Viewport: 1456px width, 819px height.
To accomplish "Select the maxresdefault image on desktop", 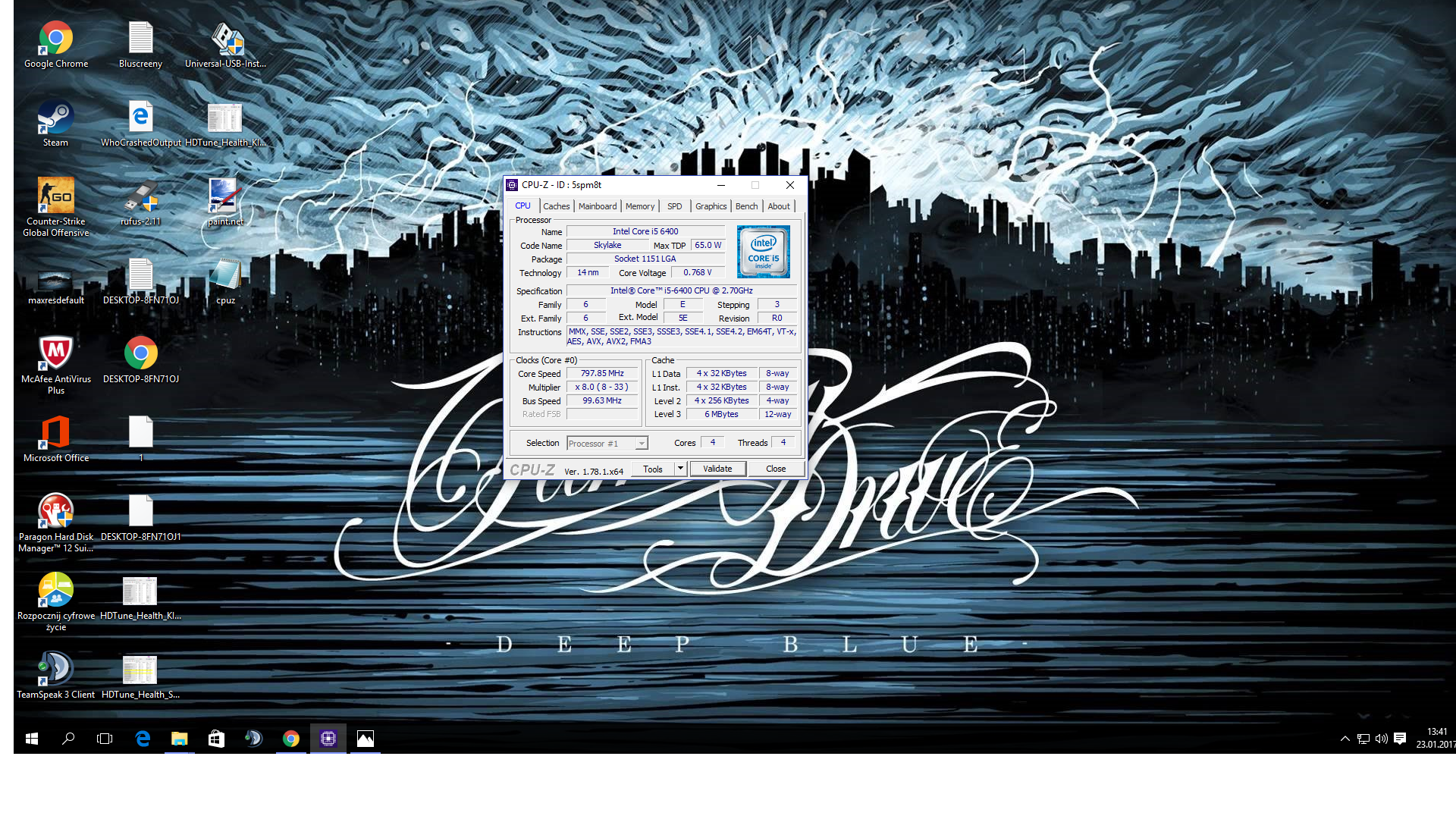I will click(x=56, y=287).
